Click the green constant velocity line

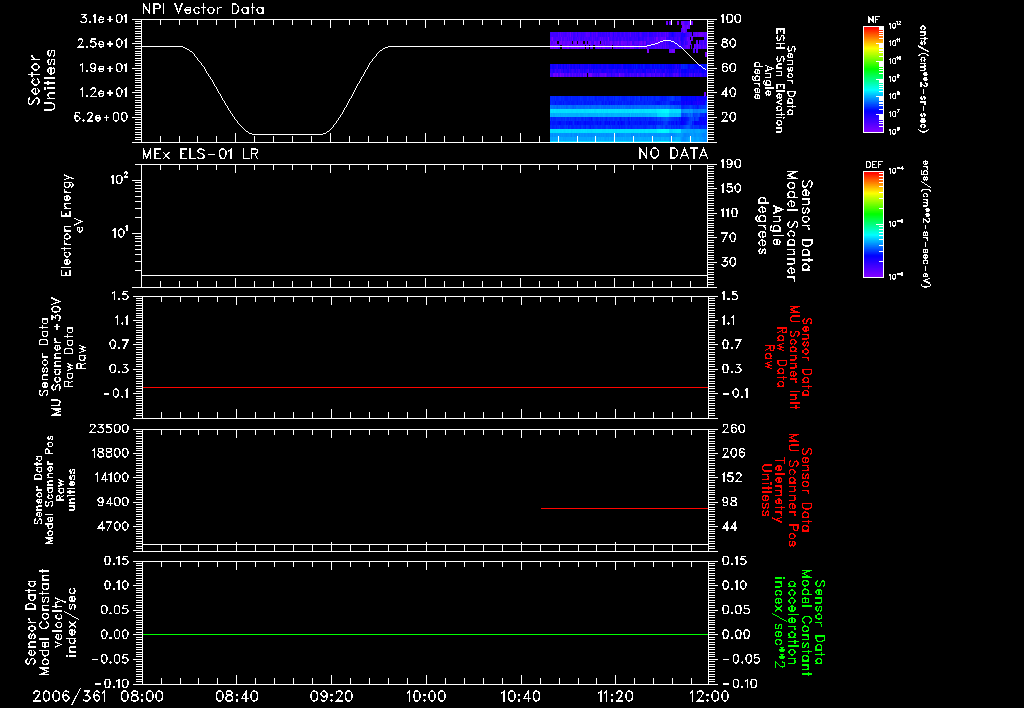click(x=425, y=634)
